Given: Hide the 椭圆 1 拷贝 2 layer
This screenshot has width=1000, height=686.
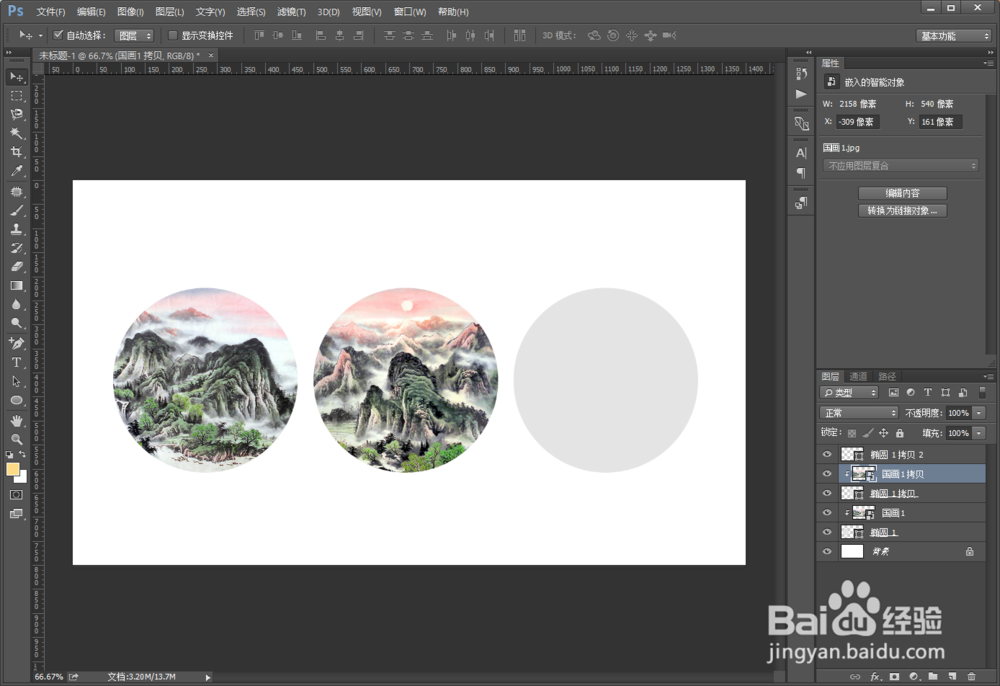Looking at the screenshot, I should 827,455.
